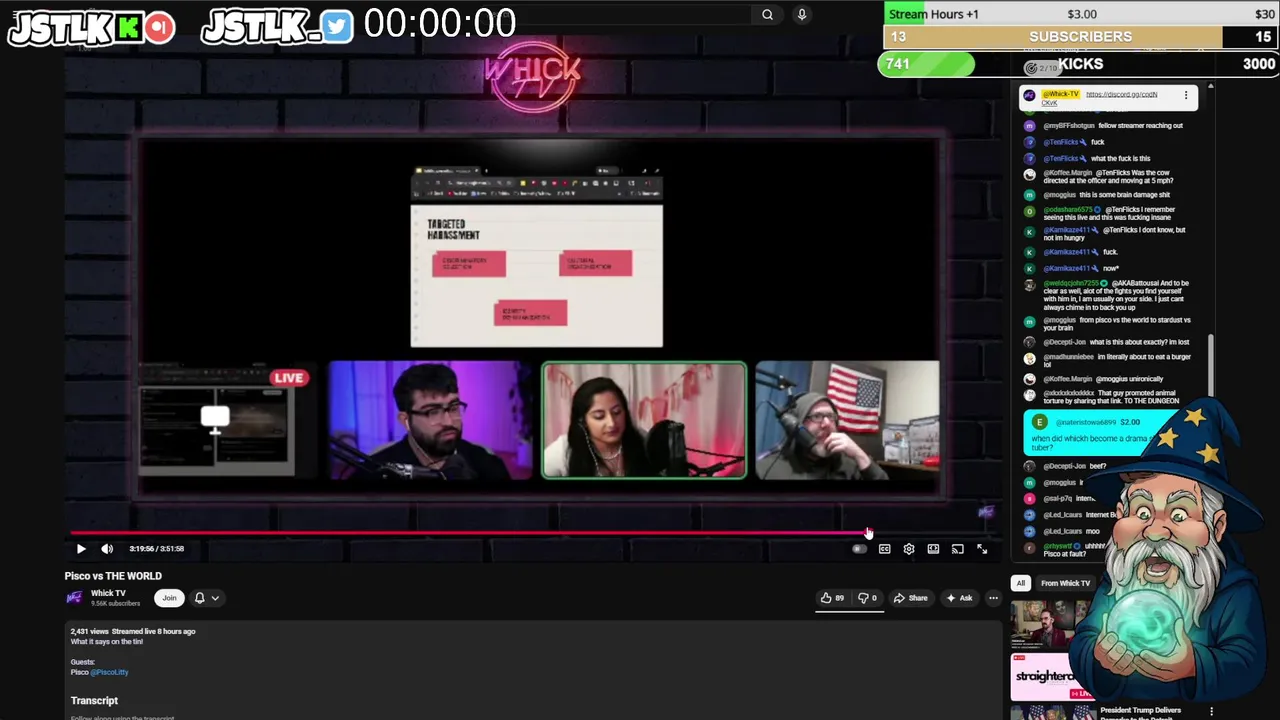
Task: Click the Pisco vs THE WORLD title
Action: 113,576
